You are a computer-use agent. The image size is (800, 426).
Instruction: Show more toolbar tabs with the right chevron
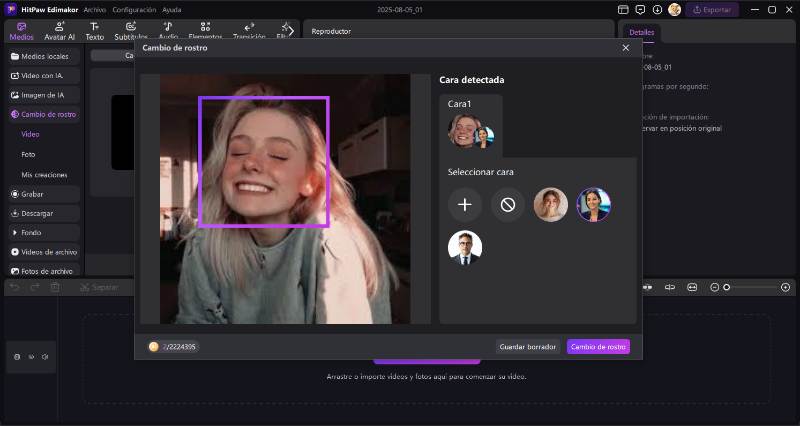tap(290, 31)
